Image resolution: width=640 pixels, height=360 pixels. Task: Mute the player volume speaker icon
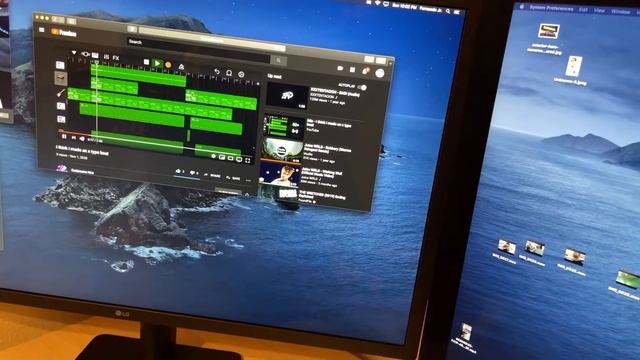[82, 139]
